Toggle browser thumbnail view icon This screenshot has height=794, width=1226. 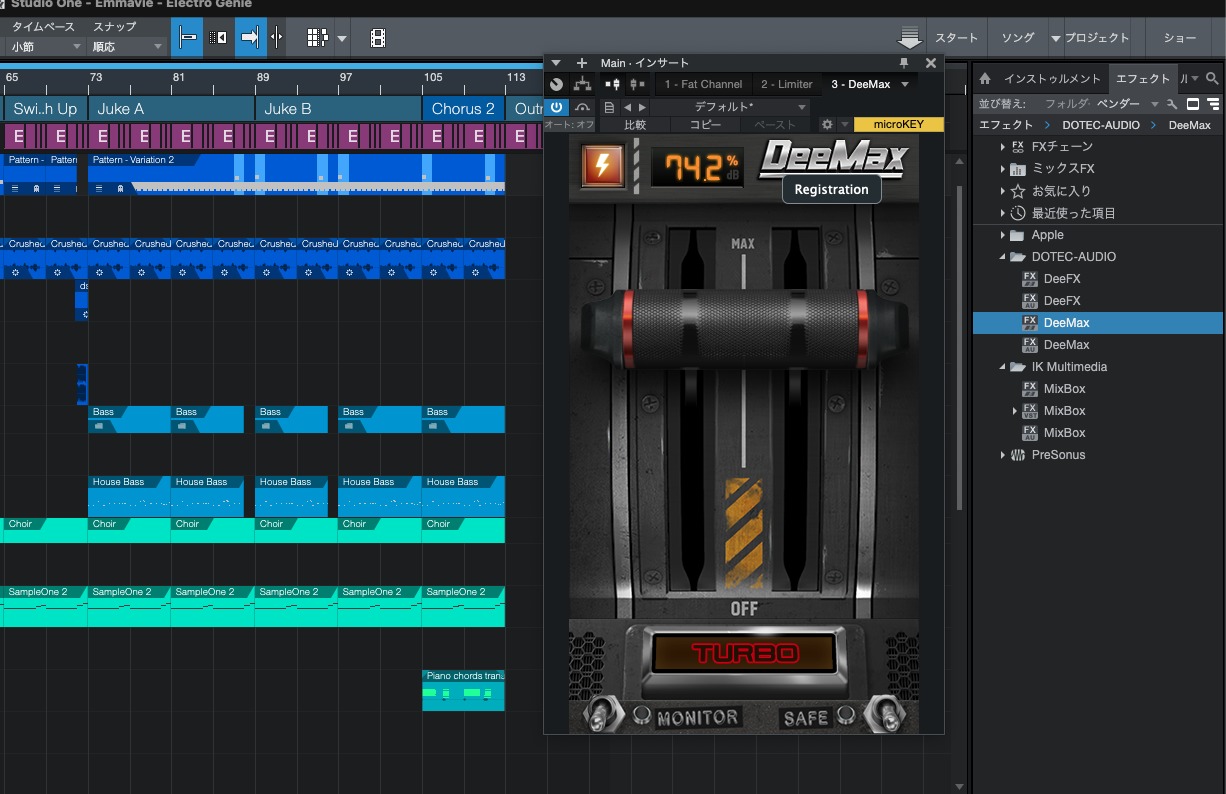[x=1193, y=104]
